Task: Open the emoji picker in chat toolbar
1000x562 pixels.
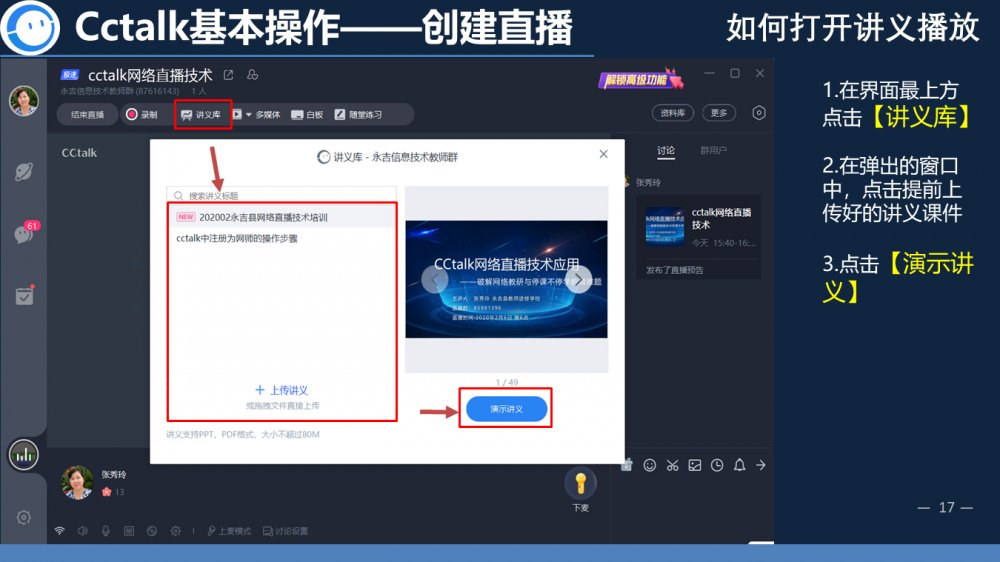Action: (x=650, y=465)
